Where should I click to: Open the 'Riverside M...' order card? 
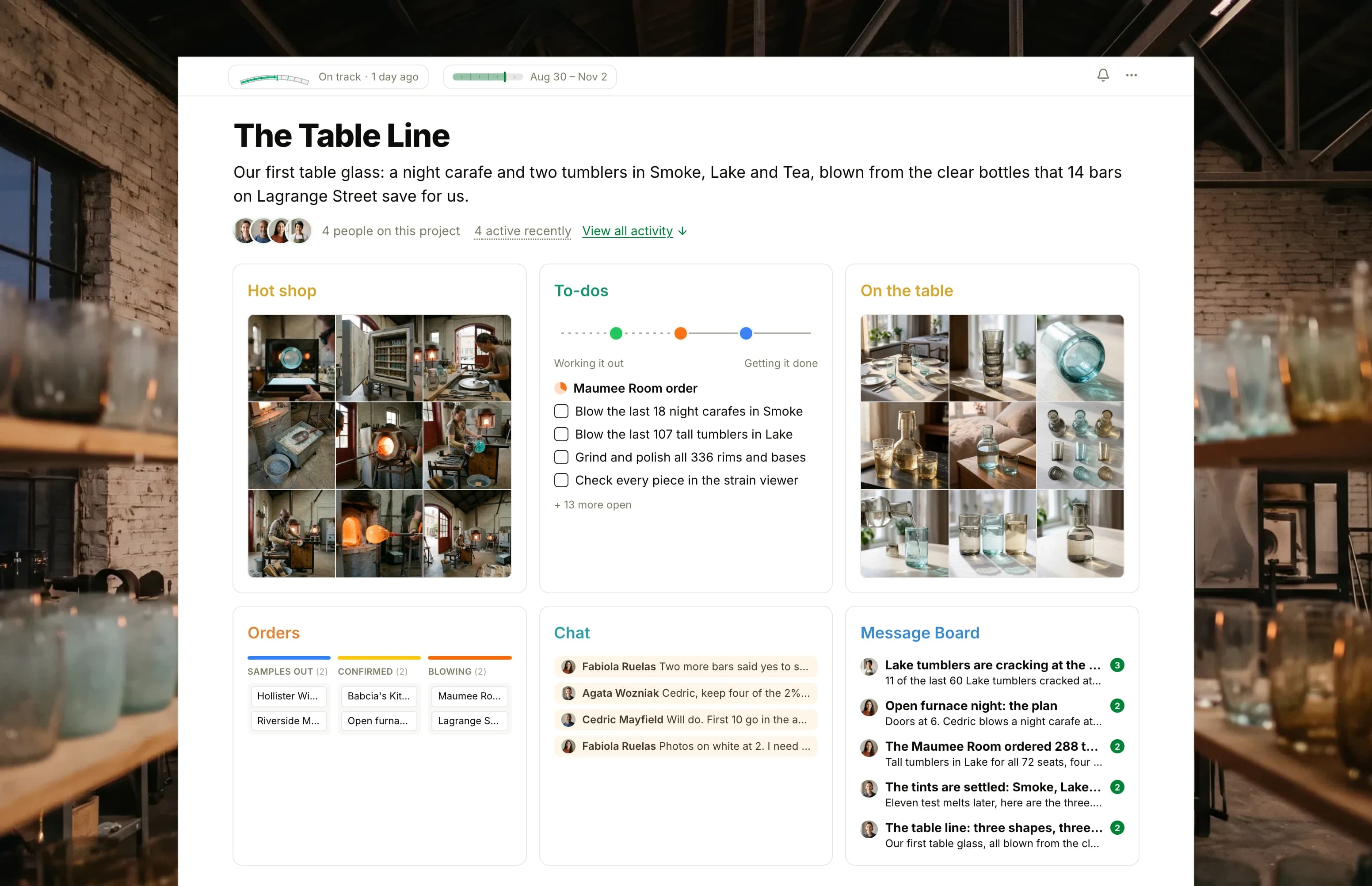click(289, 721)
